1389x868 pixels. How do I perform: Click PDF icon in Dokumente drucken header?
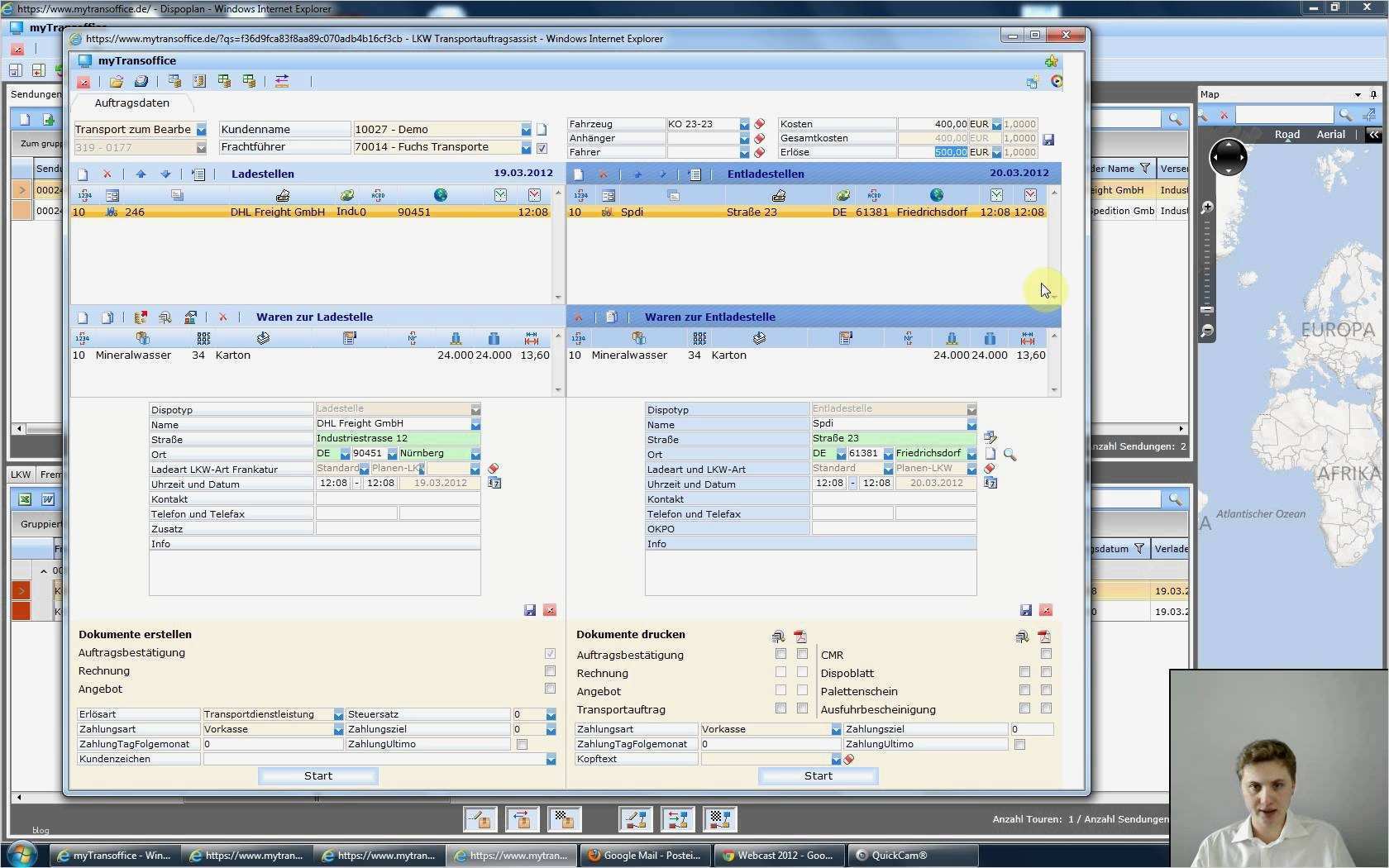tap(800, 637)
